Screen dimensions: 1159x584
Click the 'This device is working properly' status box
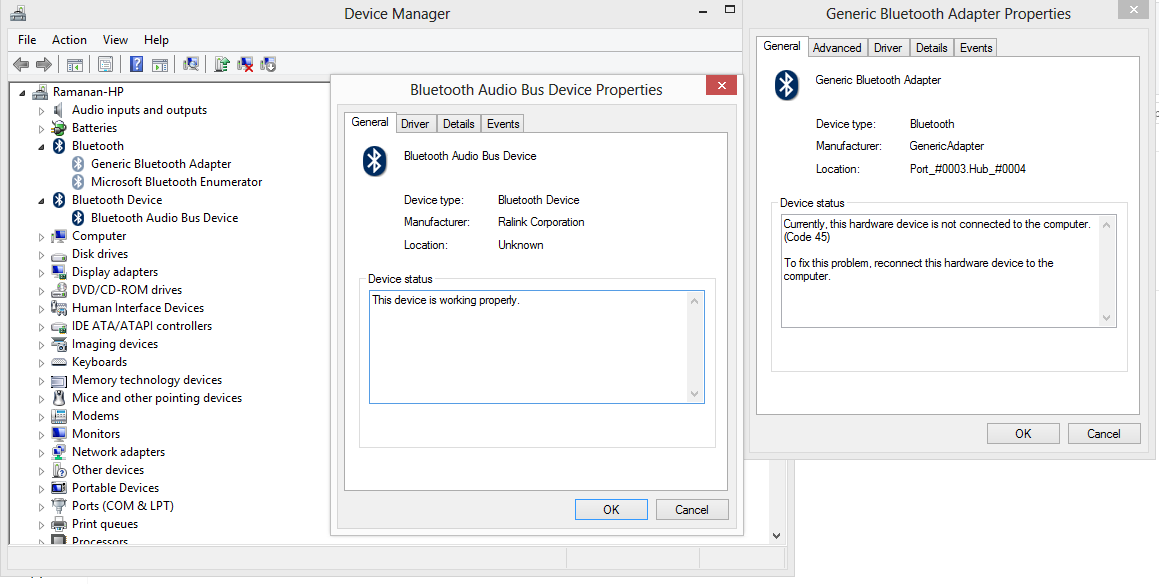[x=537, y=347]
